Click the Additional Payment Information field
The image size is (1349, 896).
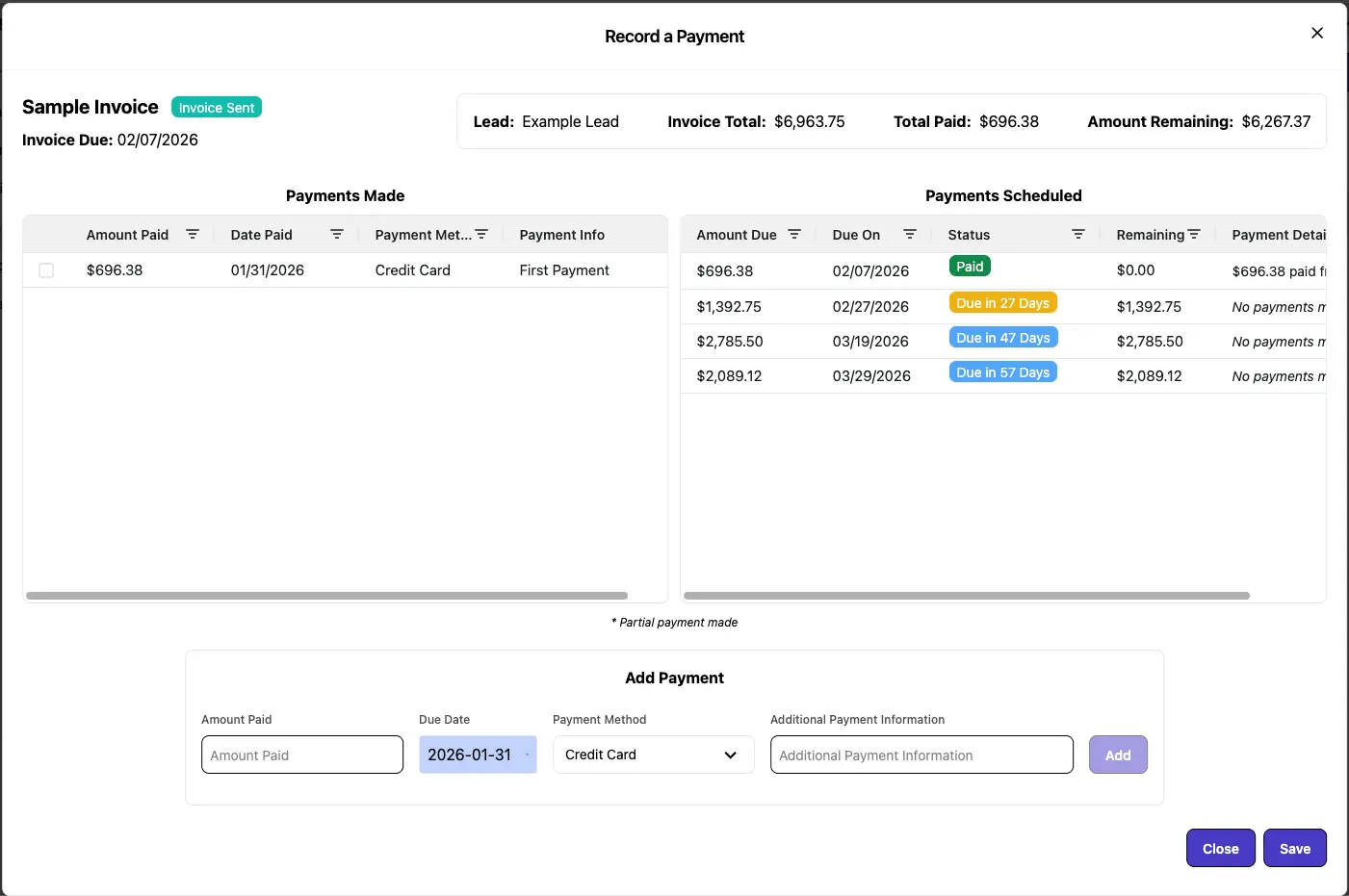(x=921, y=755)
